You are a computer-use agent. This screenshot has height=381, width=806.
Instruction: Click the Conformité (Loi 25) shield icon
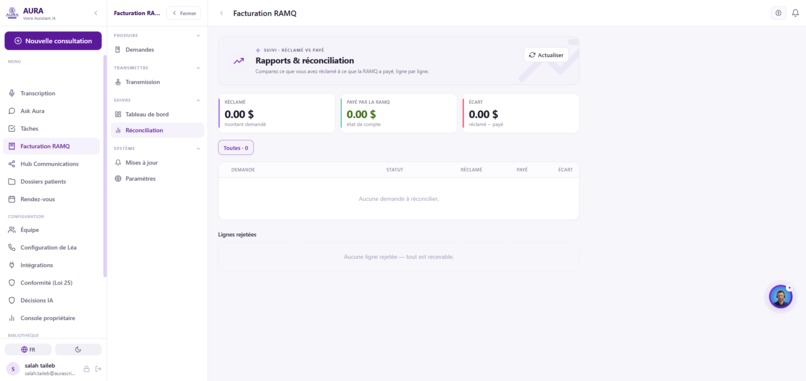pos(12,283)
